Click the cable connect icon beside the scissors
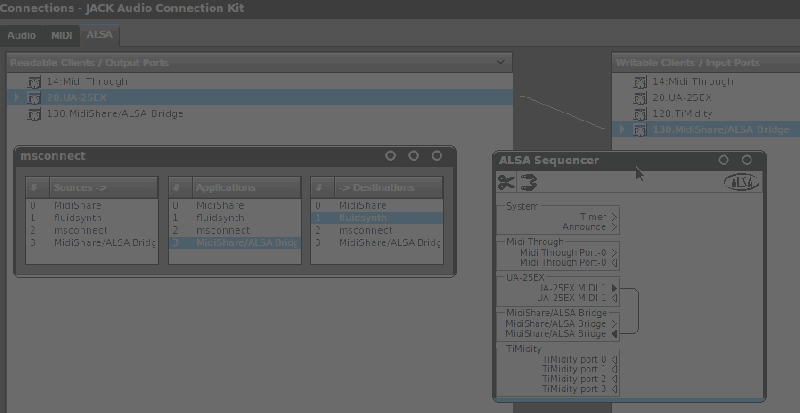This screenshot has width=800, height=413. 528,181
